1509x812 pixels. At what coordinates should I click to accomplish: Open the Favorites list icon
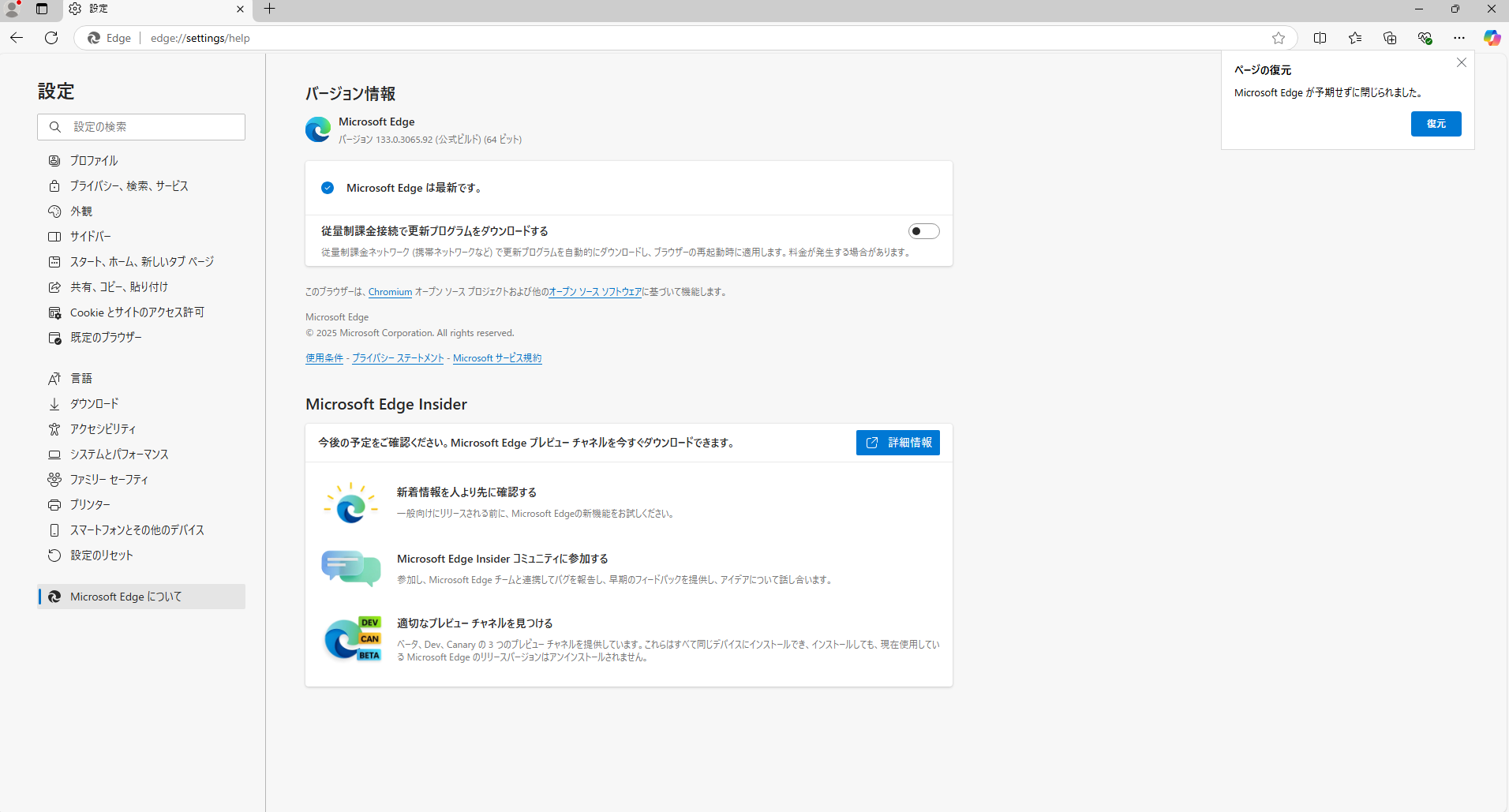coord(1355,38)
